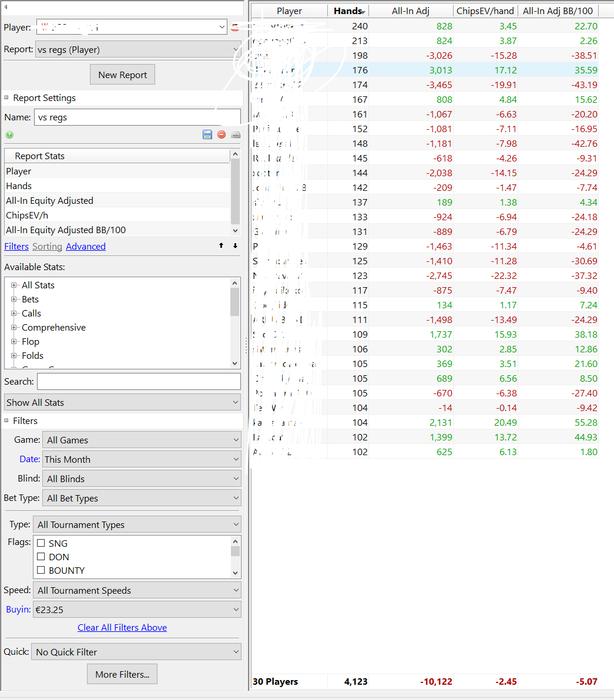Viewport: 614px width, 700px height.
Task: Click the blue Buyin filter label
Action: 18,609
